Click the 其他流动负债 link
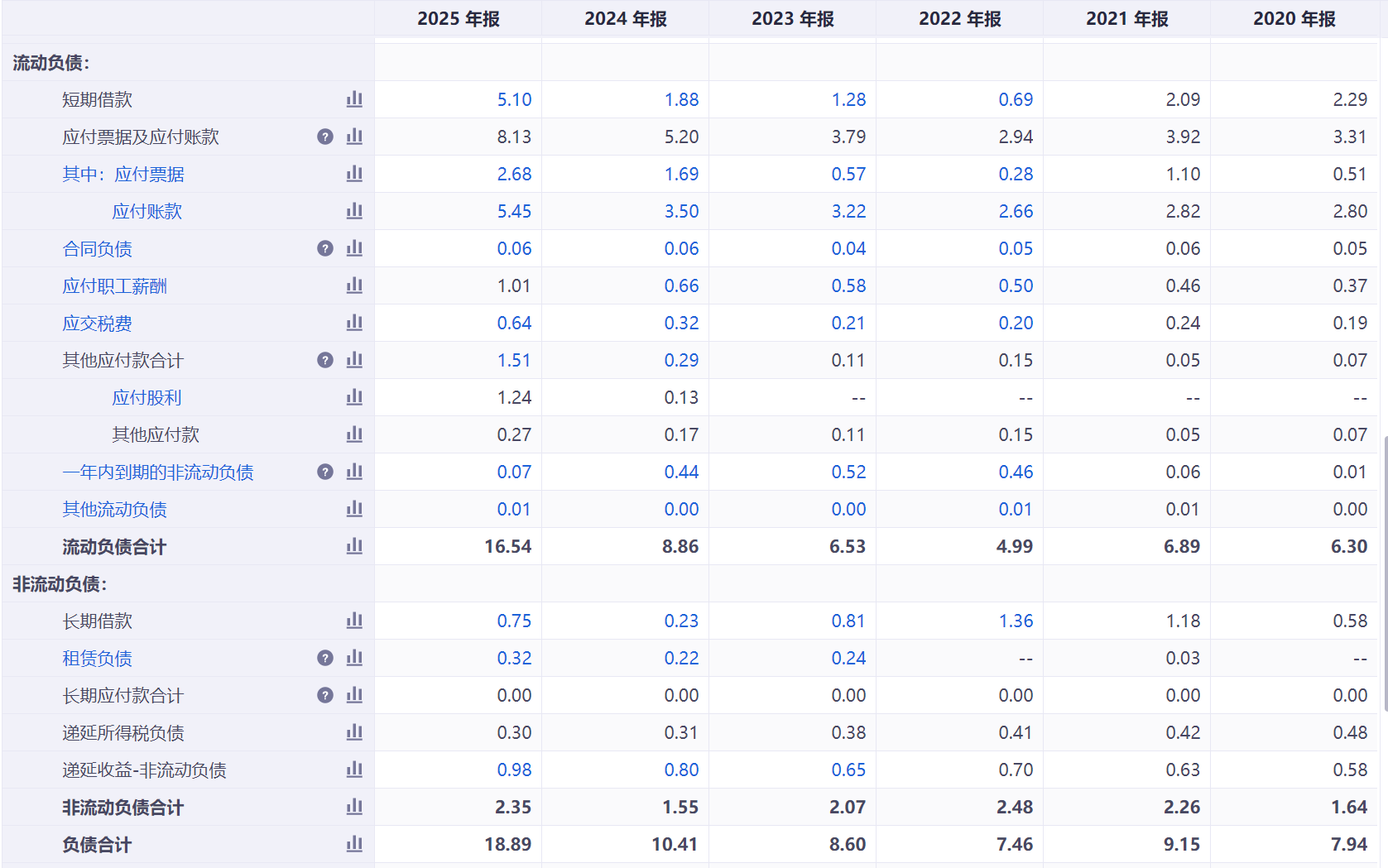Image resolution: width=1388 pixels, height=868 pixels. pos(114,510)
